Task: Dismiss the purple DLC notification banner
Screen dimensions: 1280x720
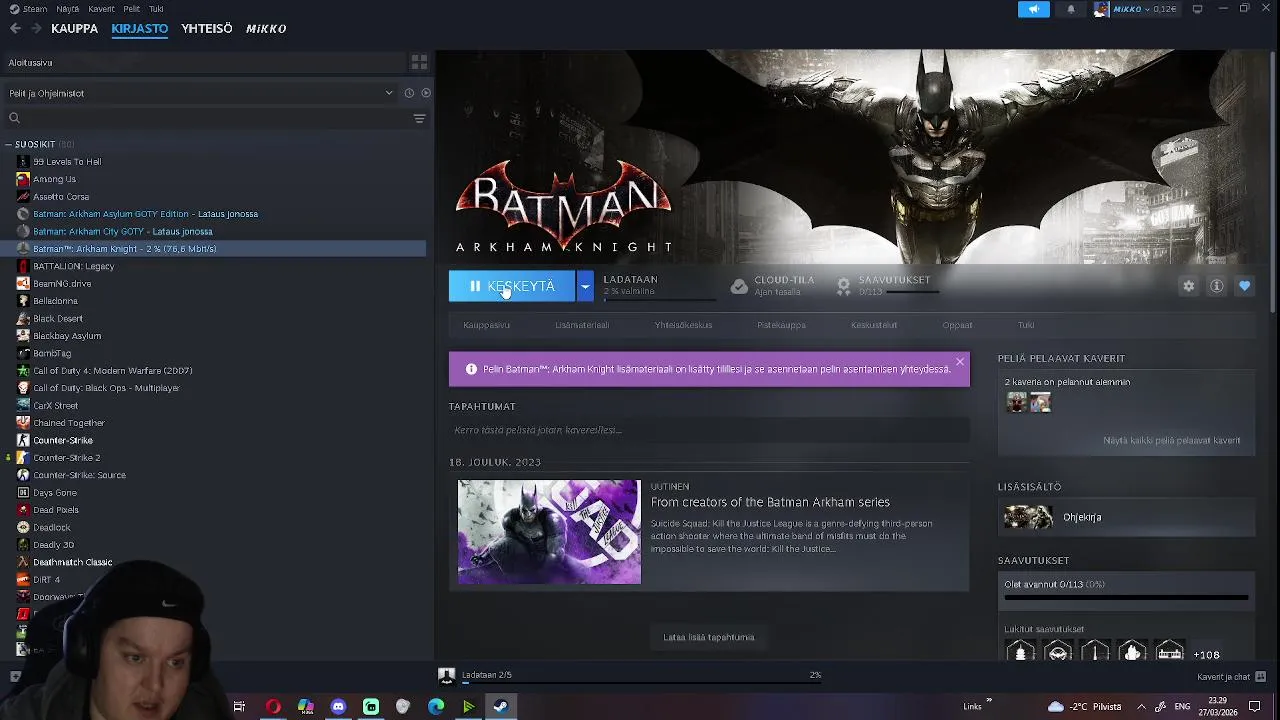Action: 959,361
